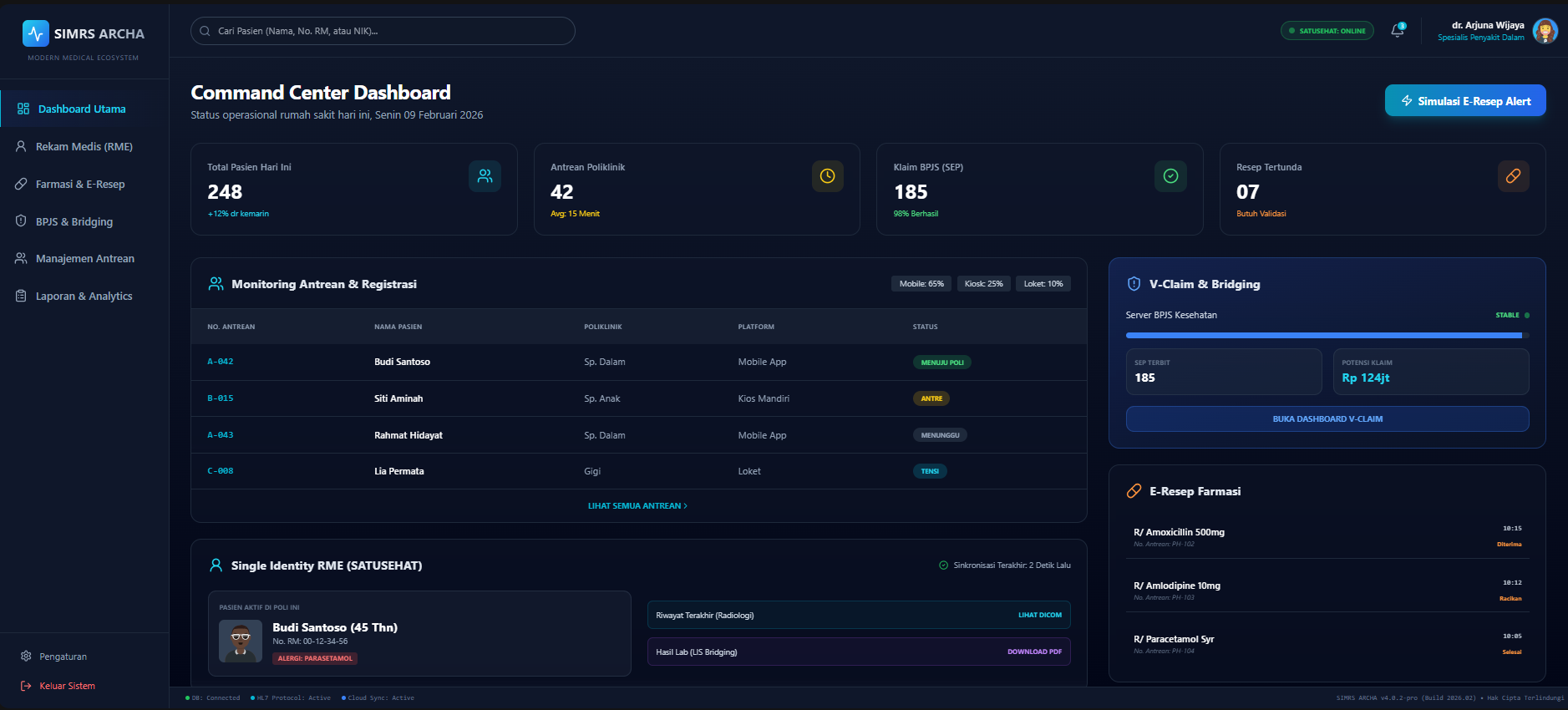Select the Kiosk: 25% filter chip
The height and width of the screenshot is (710, 1568).
[x=983, y=284]
